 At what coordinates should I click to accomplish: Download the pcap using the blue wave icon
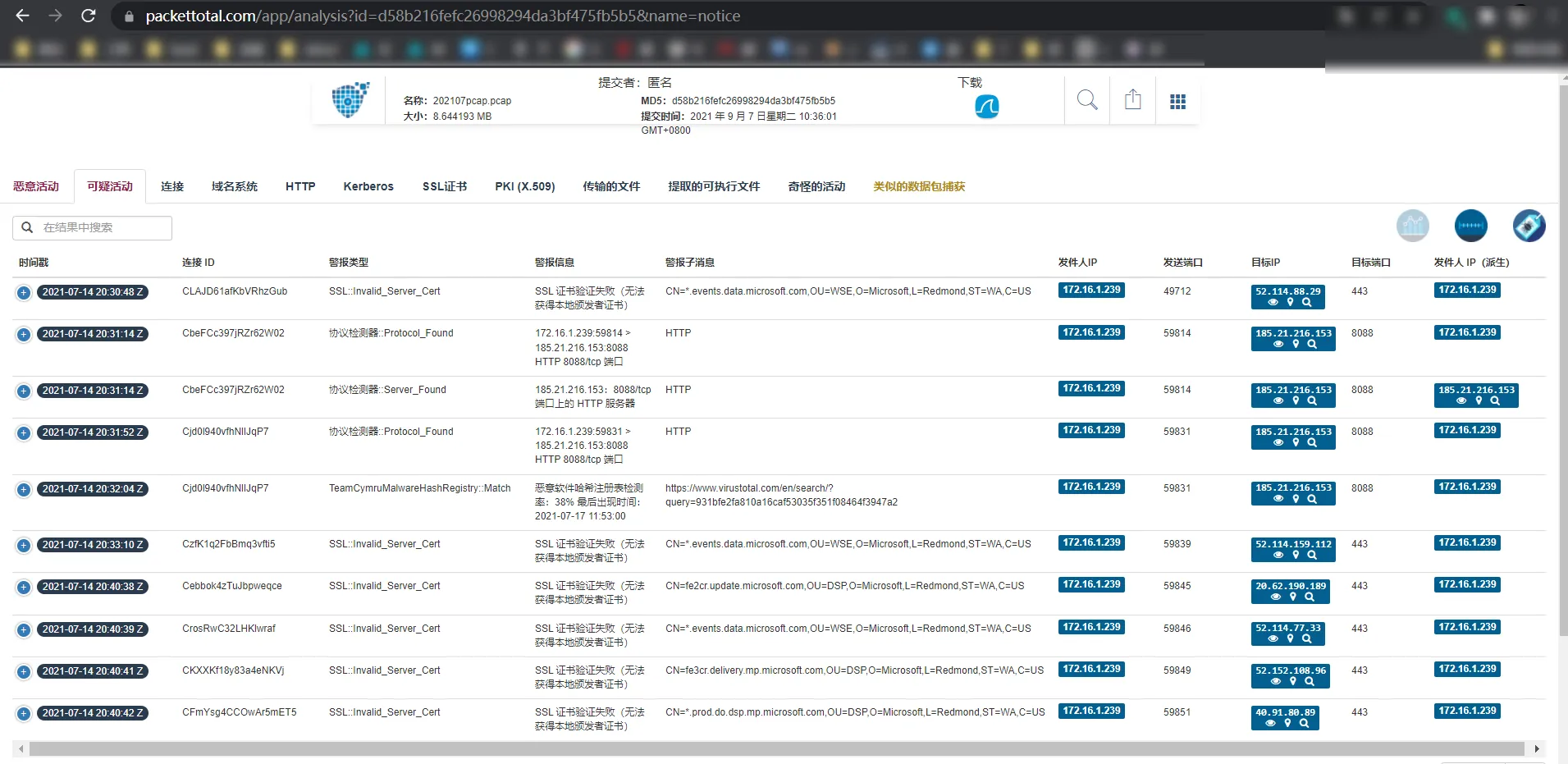click(986, 107)
